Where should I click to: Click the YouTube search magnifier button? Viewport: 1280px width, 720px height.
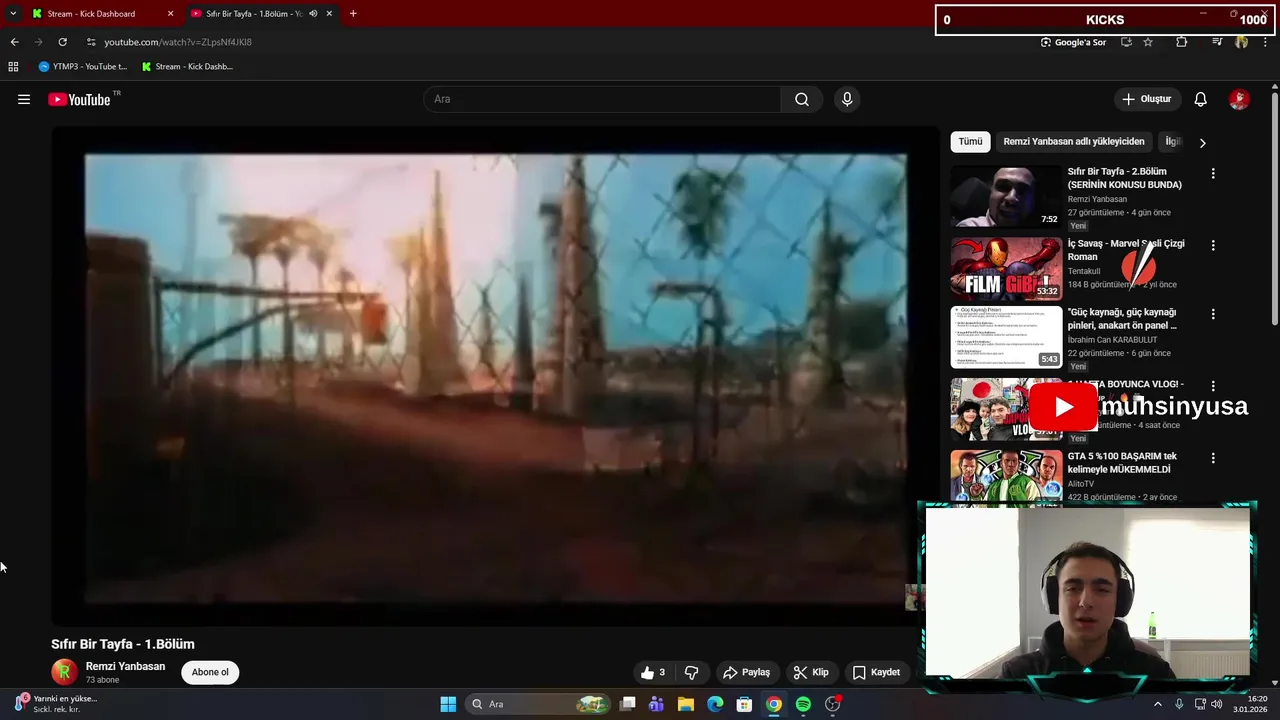pyautogui.click(x=802, y=99)
